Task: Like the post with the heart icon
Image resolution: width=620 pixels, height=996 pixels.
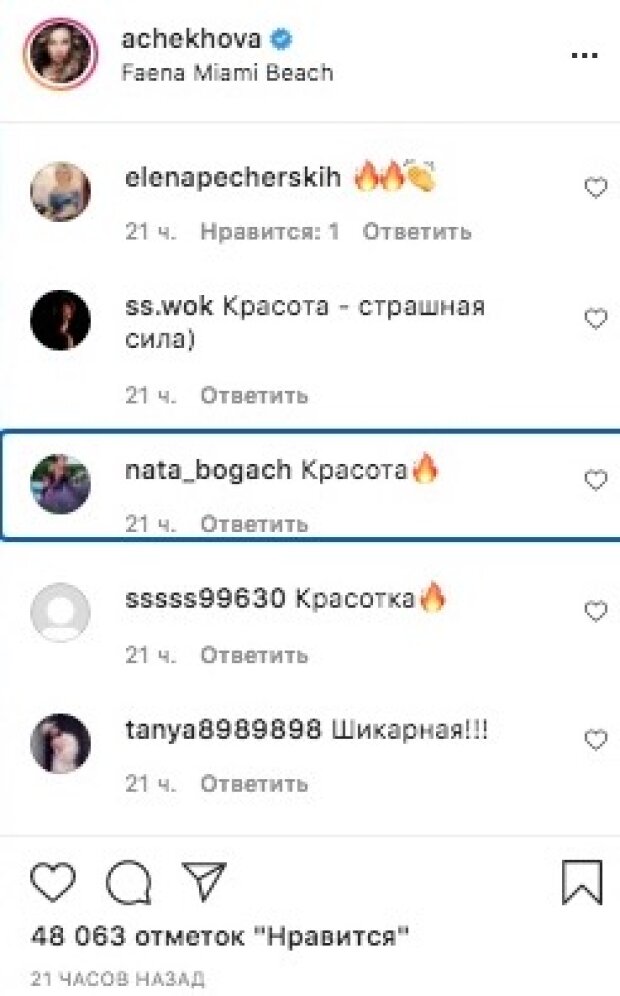Action: click(53, 882)
